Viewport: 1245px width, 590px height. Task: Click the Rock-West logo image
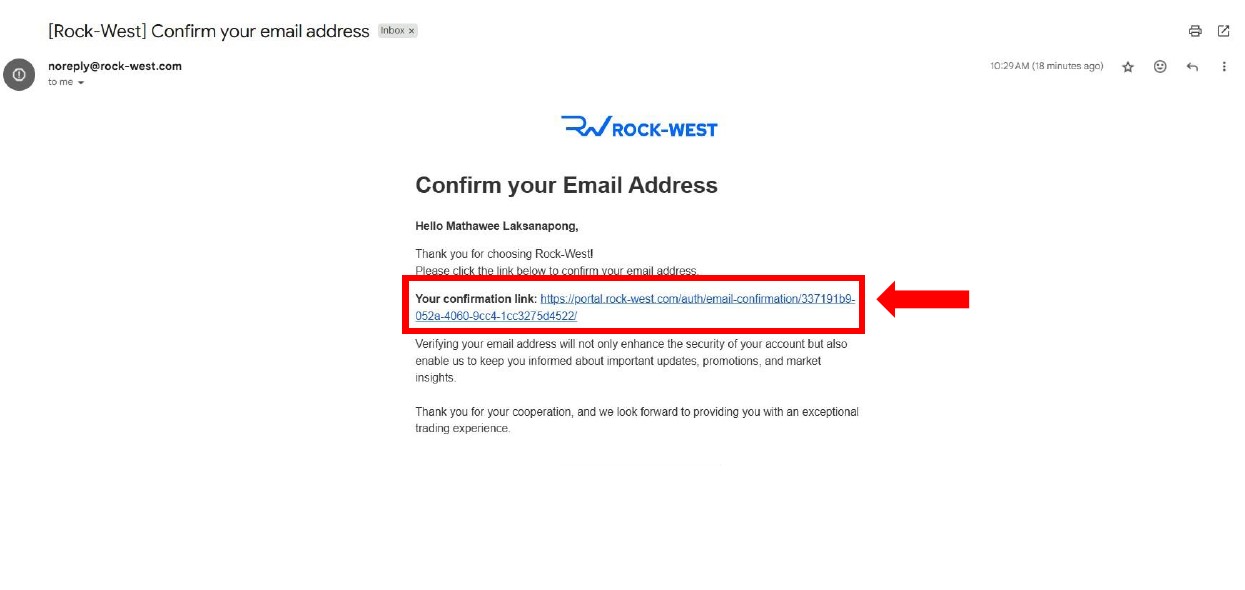pyautogui.click(x=639, y=127)
